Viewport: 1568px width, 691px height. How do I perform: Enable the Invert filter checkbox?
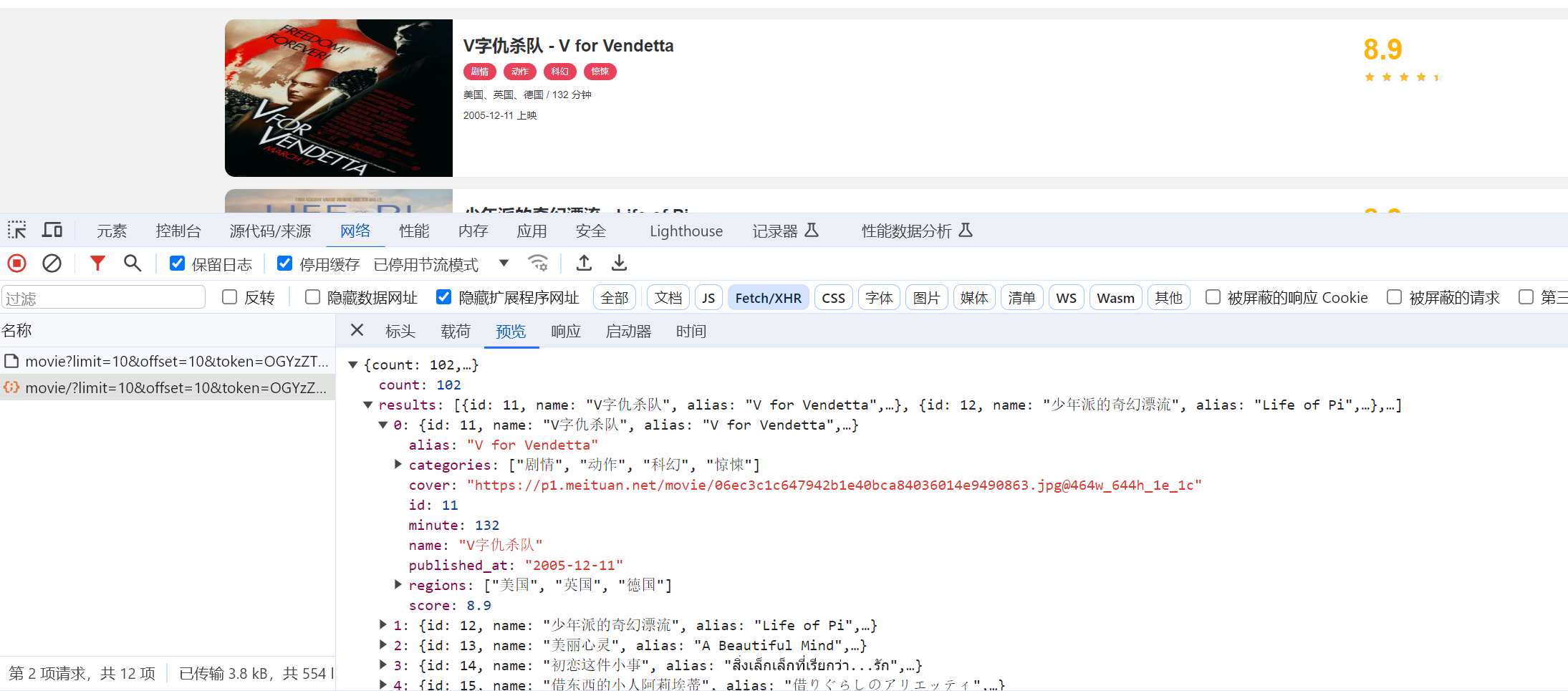(x=229, y=297)
